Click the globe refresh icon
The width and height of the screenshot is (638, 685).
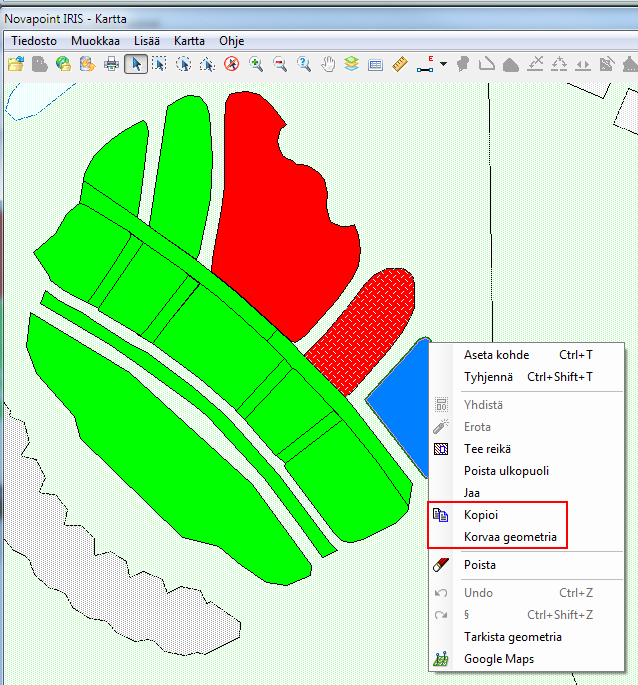87,64
